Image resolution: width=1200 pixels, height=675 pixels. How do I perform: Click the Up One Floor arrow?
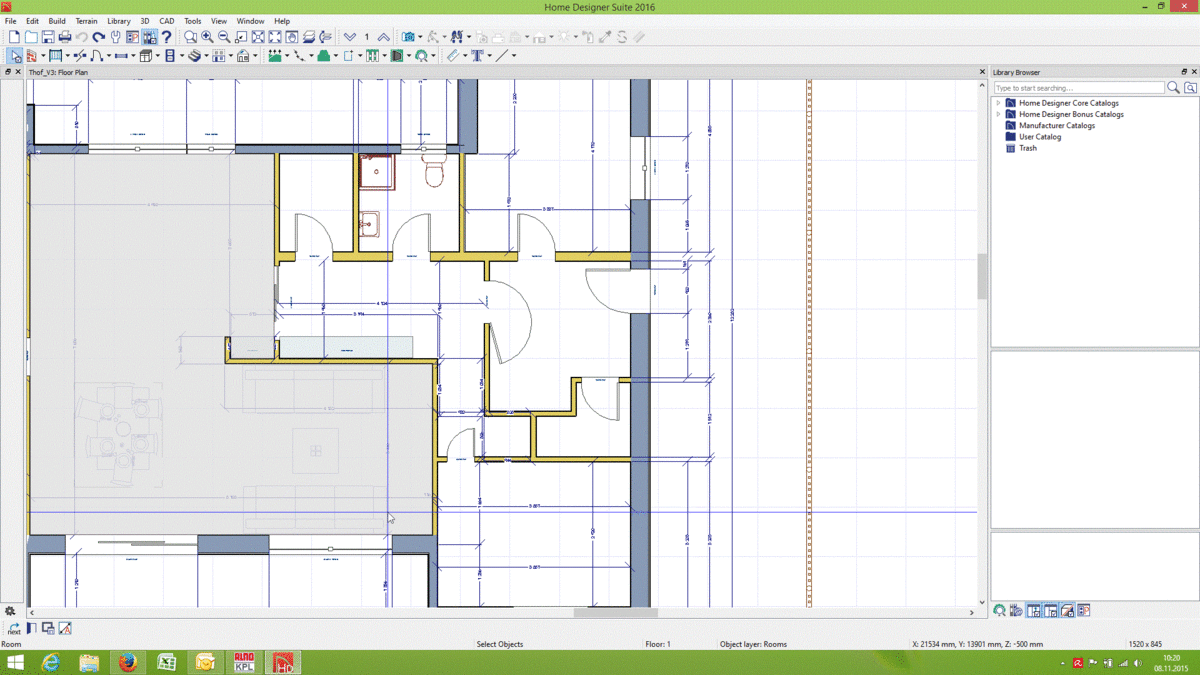pyautogui.click(x=384, y=37)
